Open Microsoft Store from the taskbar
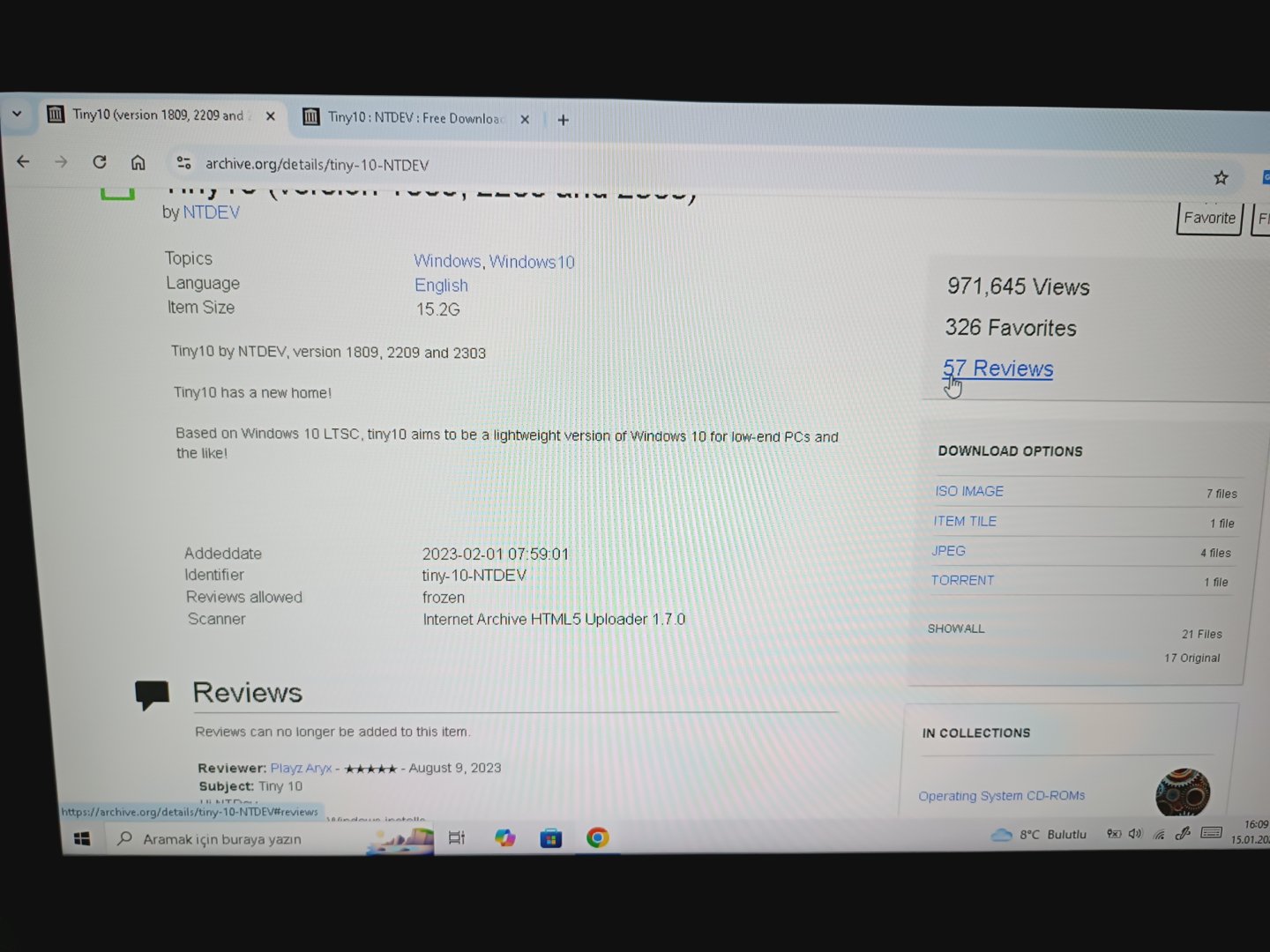The image size is (1270, 952). tap(551, 837)
